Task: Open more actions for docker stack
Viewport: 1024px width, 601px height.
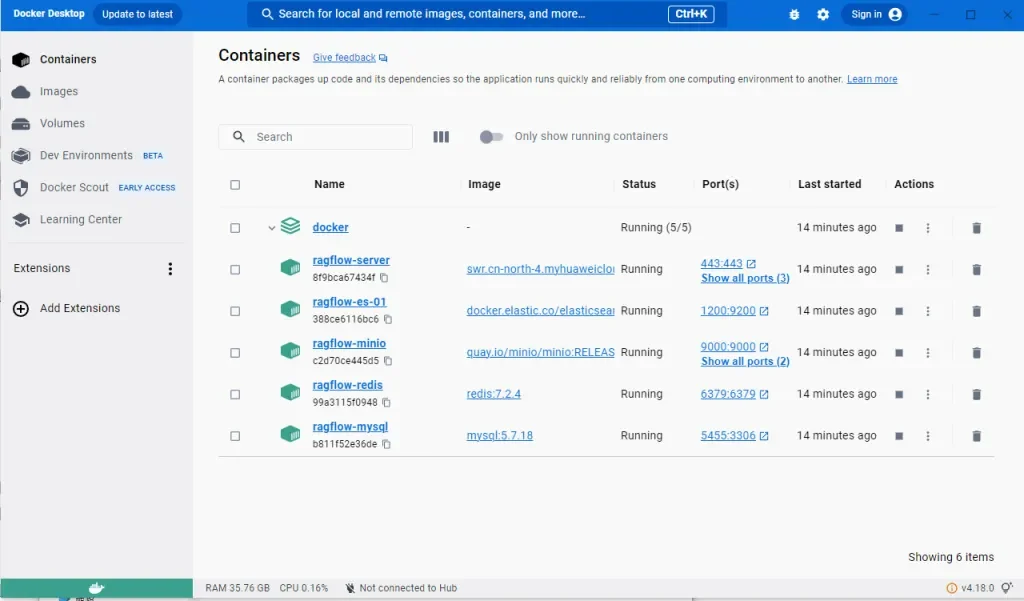Action: pyautogui.click(x=927, y=228)
